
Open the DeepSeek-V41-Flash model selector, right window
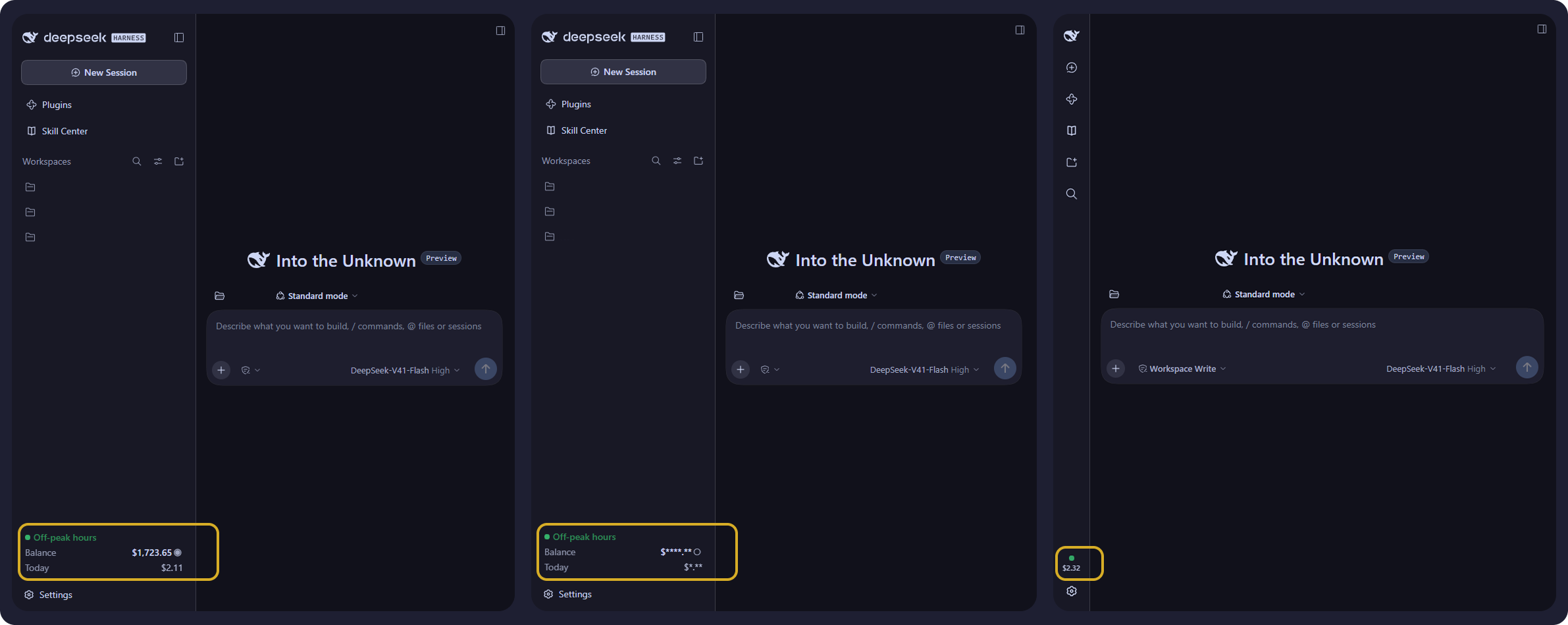[x=1441, y=369]
